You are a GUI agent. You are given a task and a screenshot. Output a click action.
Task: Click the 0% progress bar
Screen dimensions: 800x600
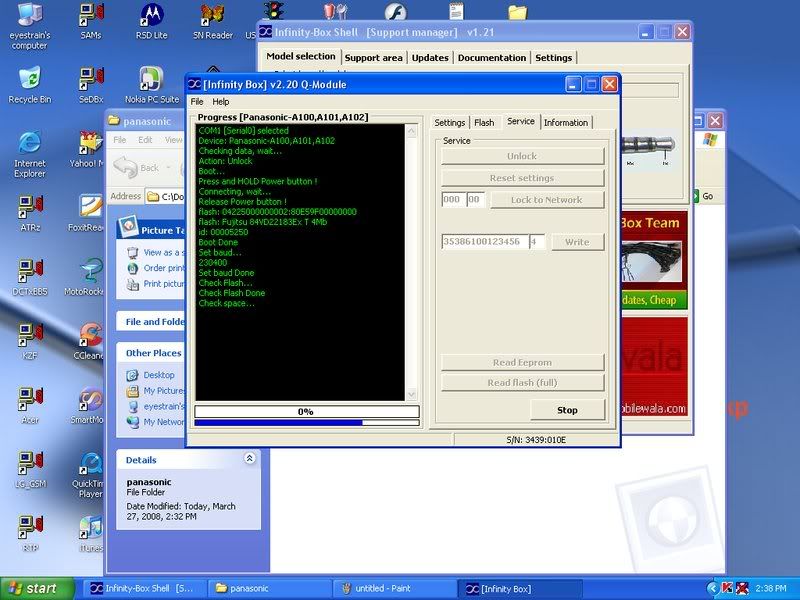coord(307,411)
